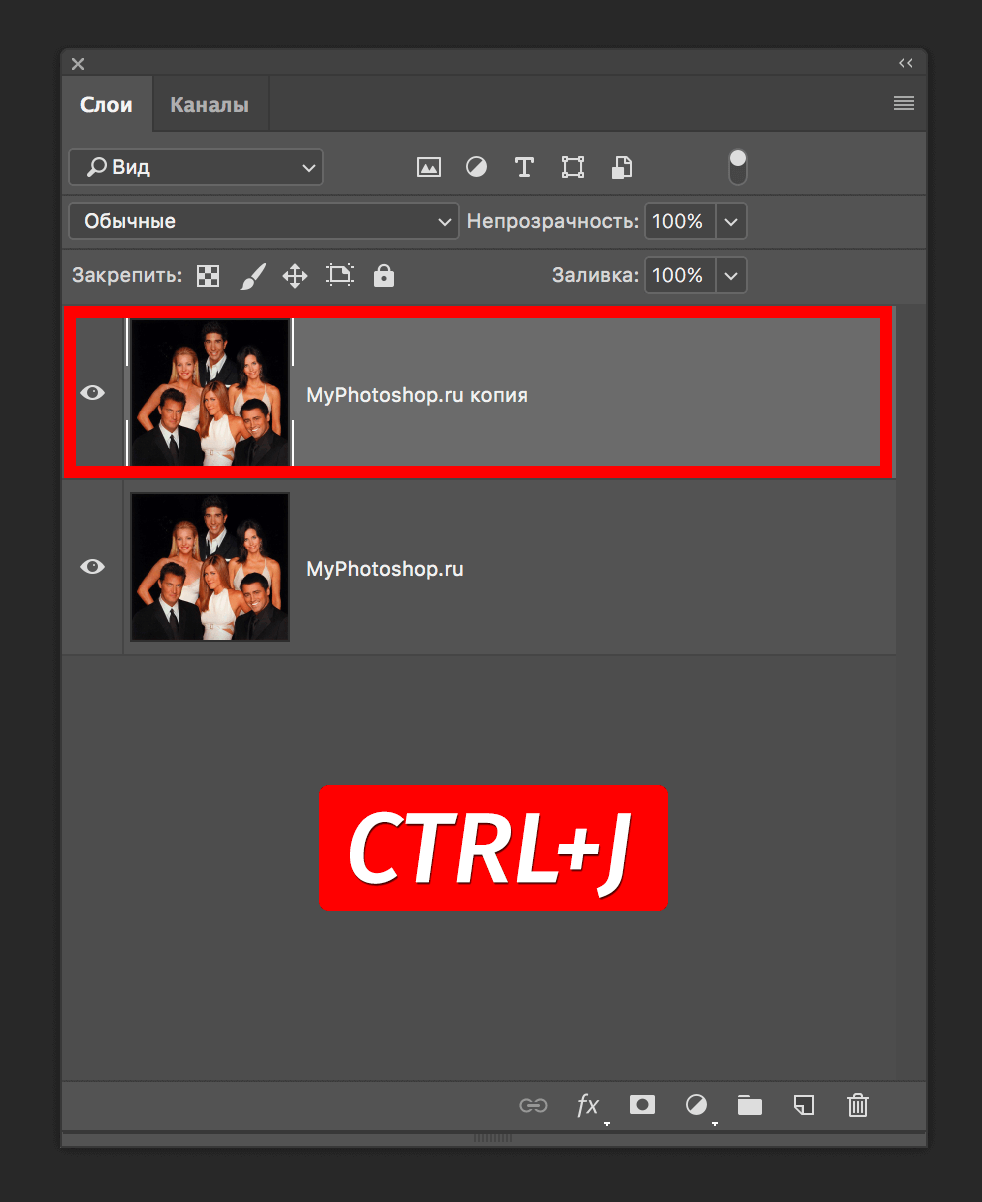Toggle the layer filtering switch
The image size is (982, 1202).
738,167
